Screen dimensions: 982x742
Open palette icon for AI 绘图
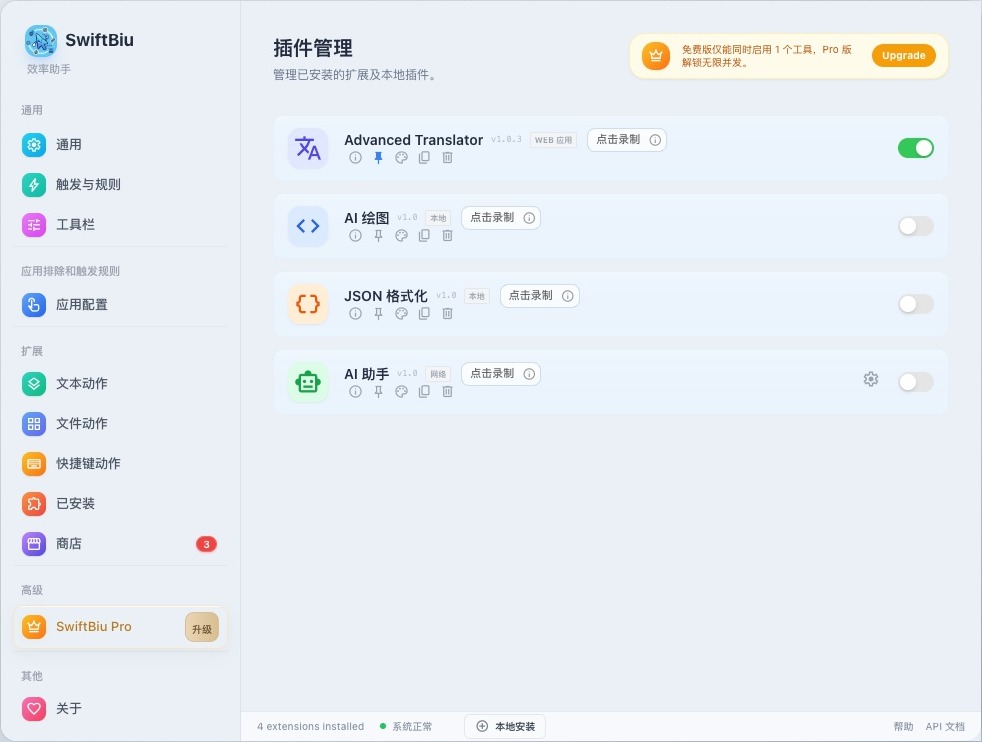pyautogui.click(x=401, y=235)
